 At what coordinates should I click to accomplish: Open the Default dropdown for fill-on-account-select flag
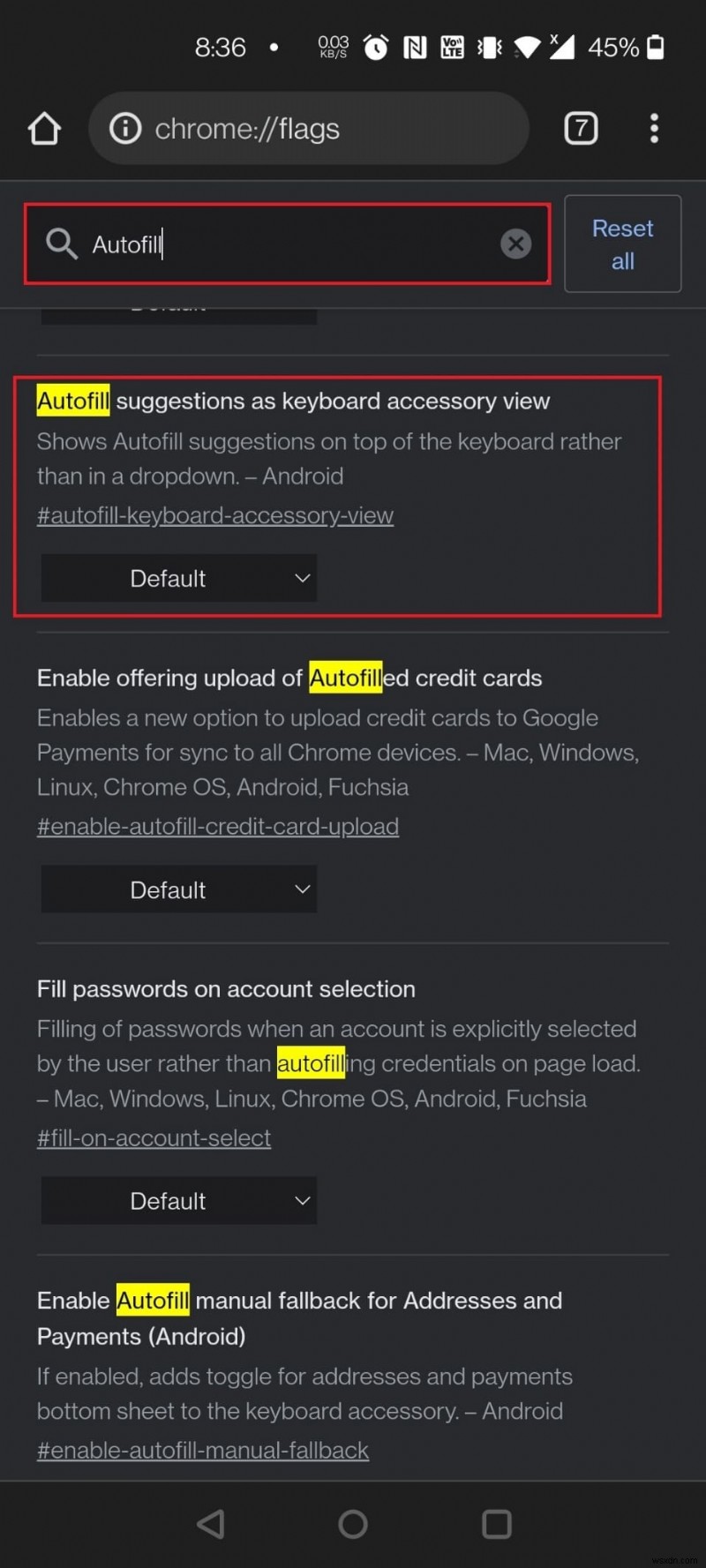click(x=178, y=1200)
